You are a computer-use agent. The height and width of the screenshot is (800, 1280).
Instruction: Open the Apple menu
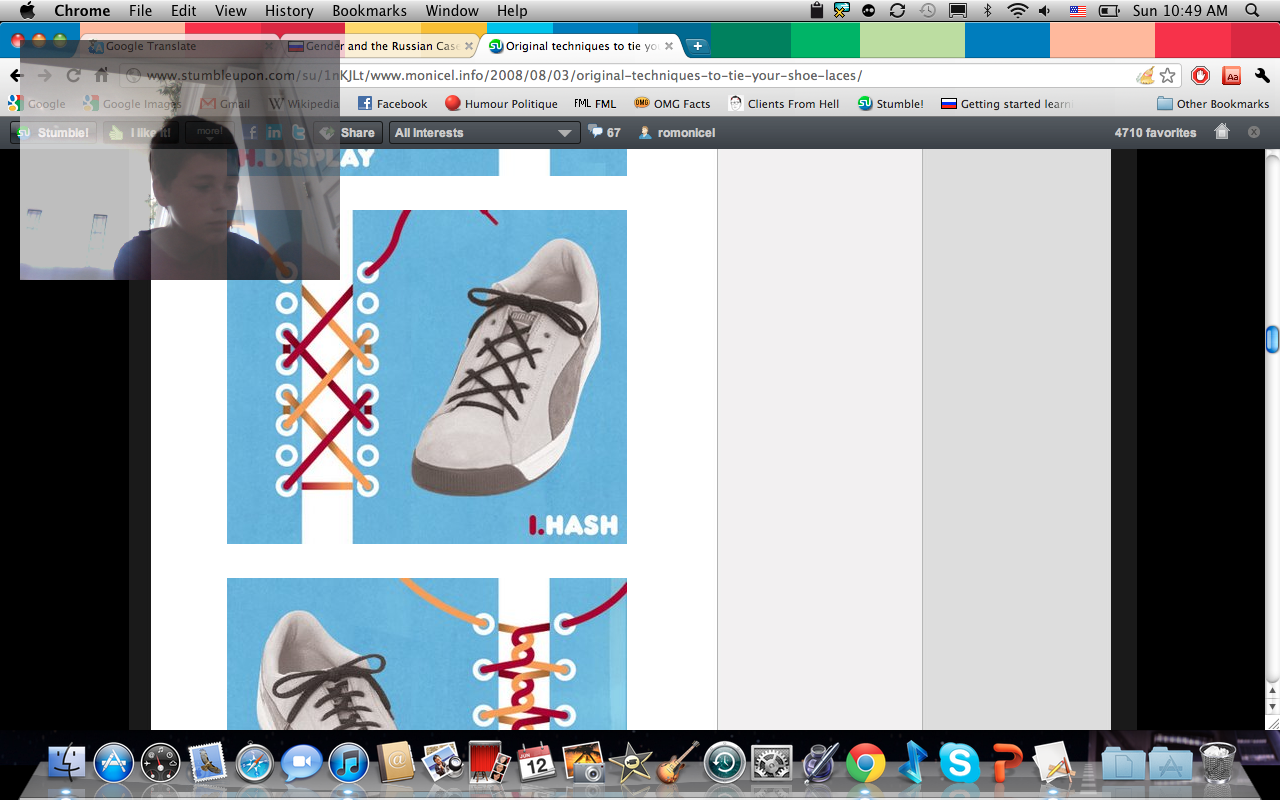click(x=27, y=11)
